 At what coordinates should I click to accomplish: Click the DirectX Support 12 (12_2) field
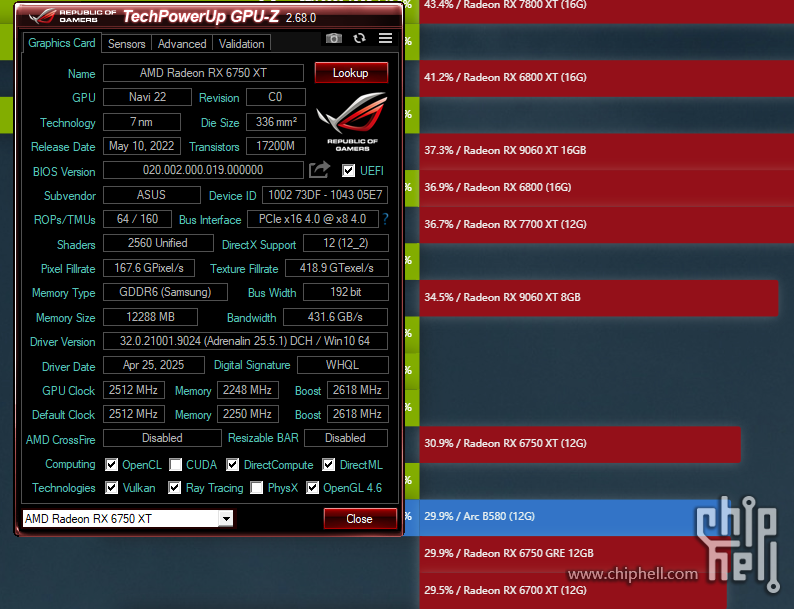click(x=346, y=243)
